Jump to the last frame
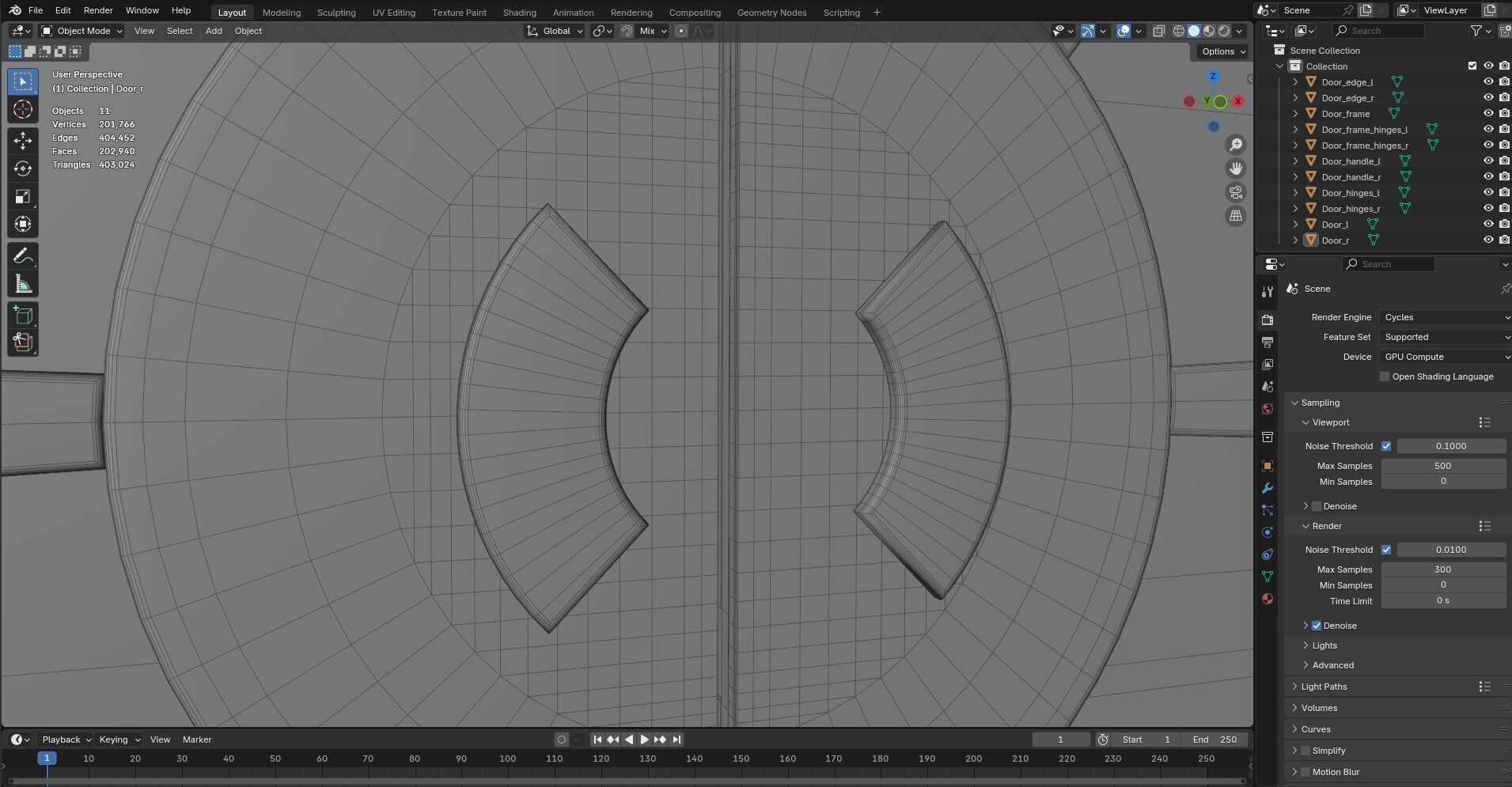 click(676, 740)
